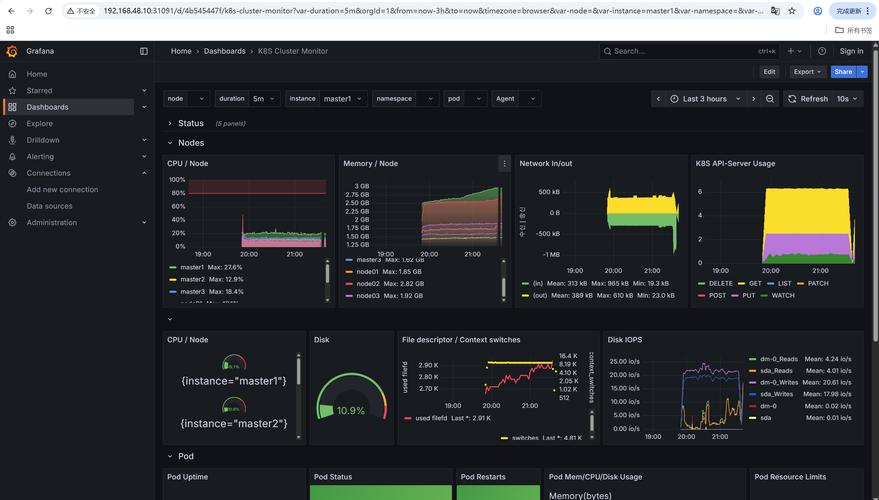
Task: Open Last 3 hours time picker
Action: click(x=705, y=99)
